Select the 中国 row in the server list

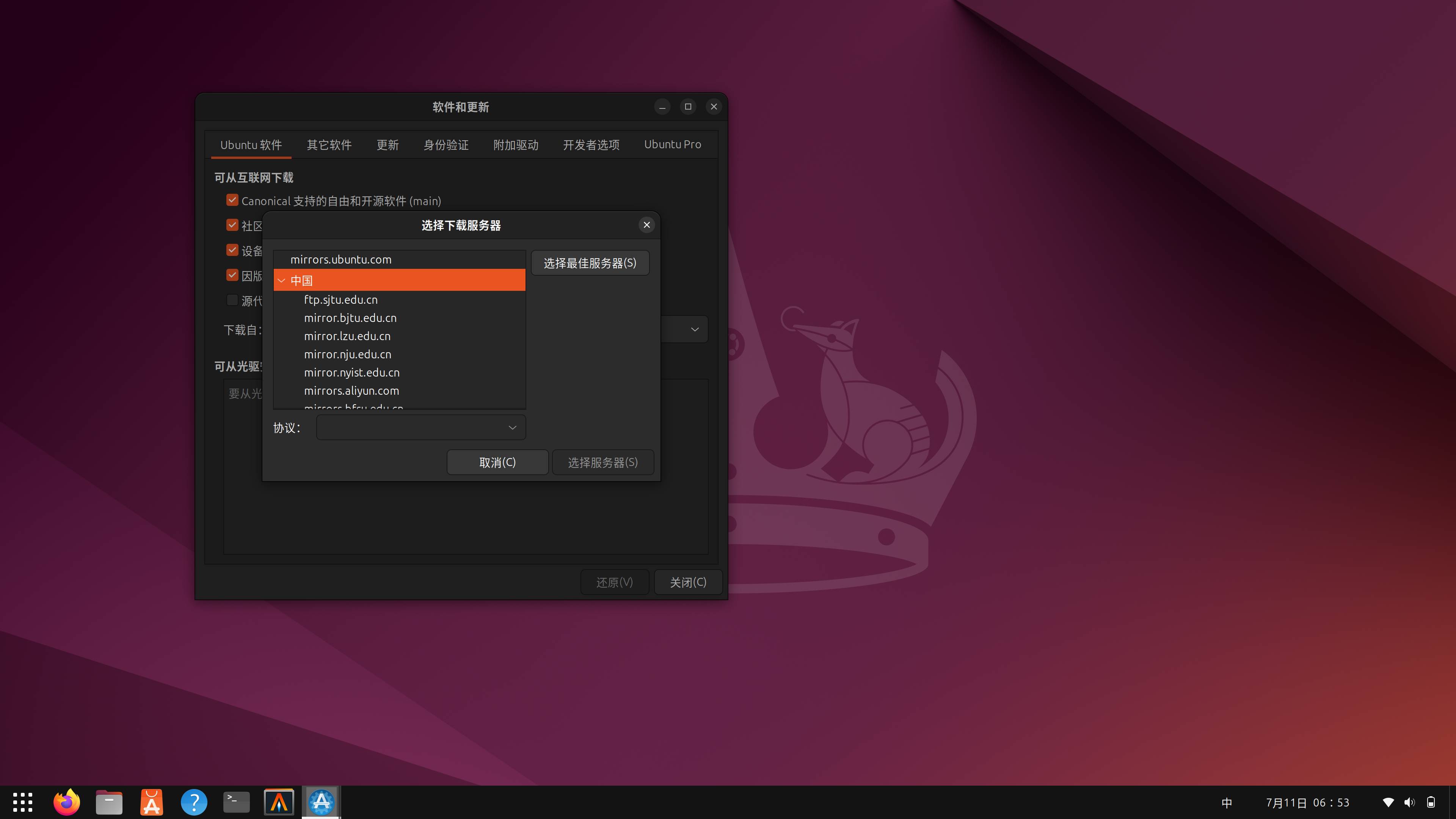(x=400, y=280)
